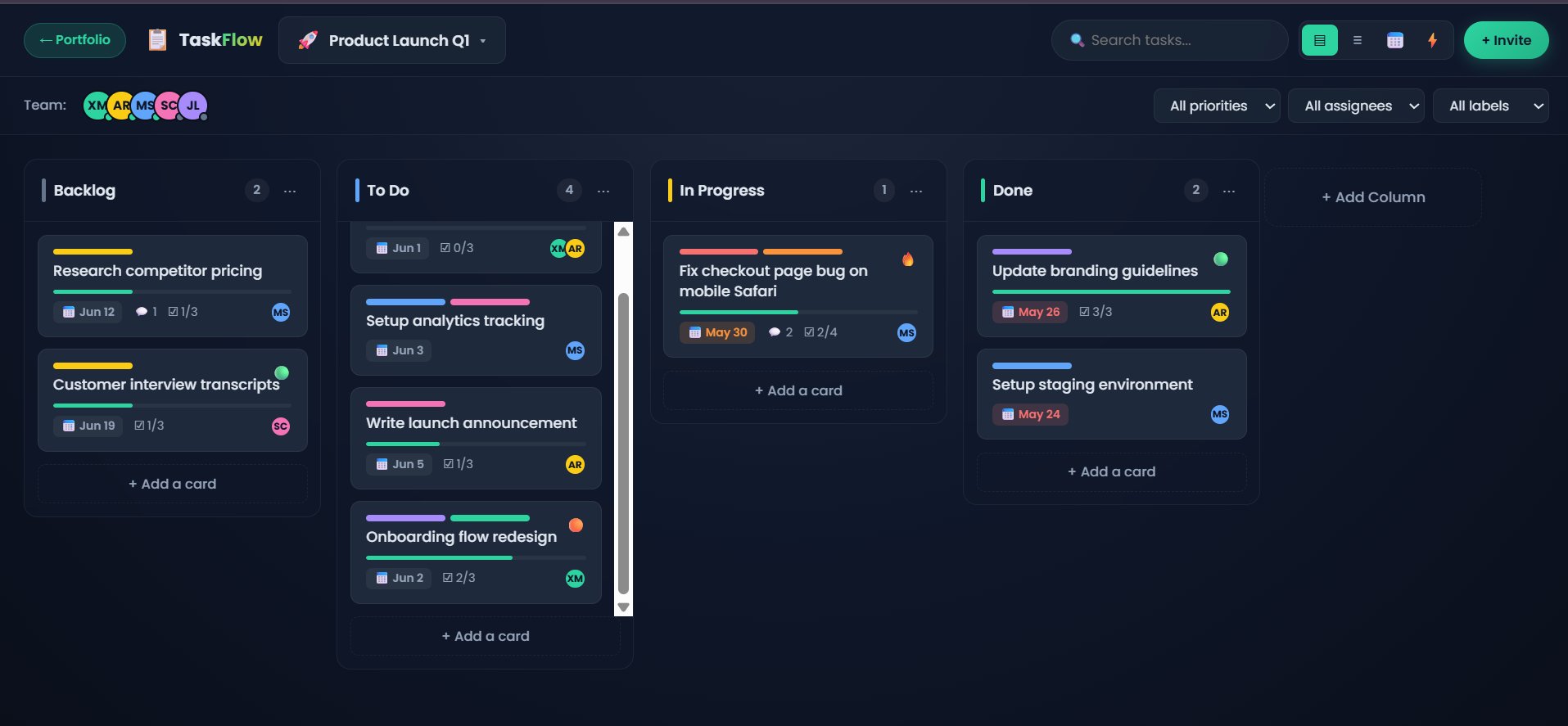This screenshot has width=1568, height=726.
Task: Click XM team avatar
Action: [x=97, y=106]
